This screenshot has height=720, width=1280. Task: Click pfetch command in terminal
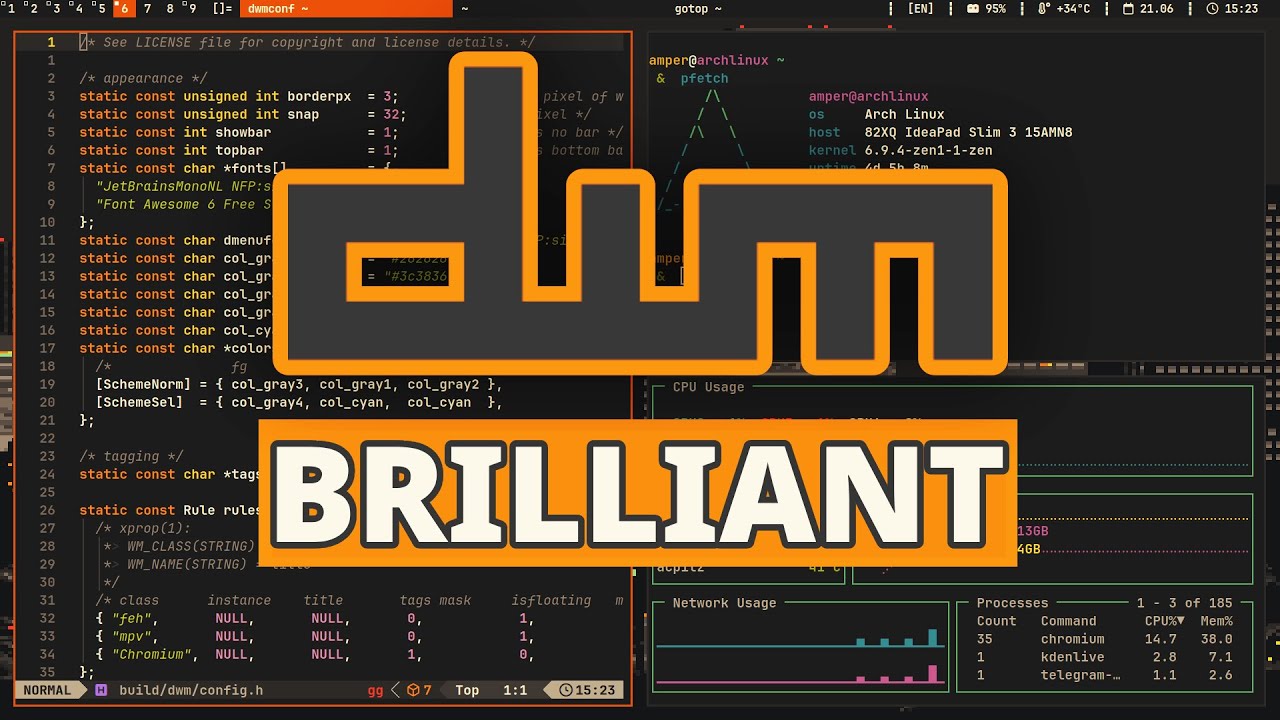[704, 78]
